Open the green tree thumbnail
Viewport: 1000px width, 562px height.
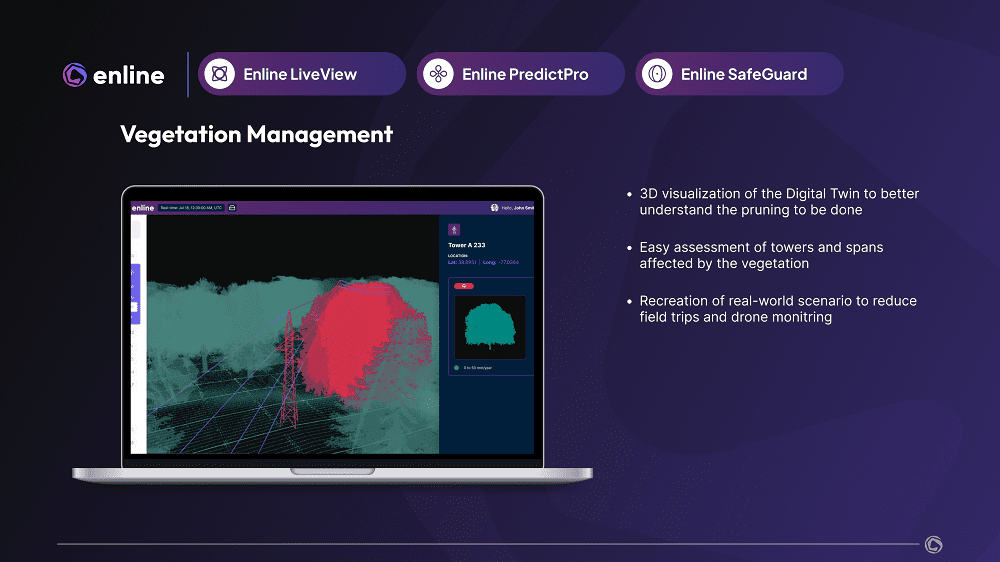pyautogui.click(x=490, y=327)
